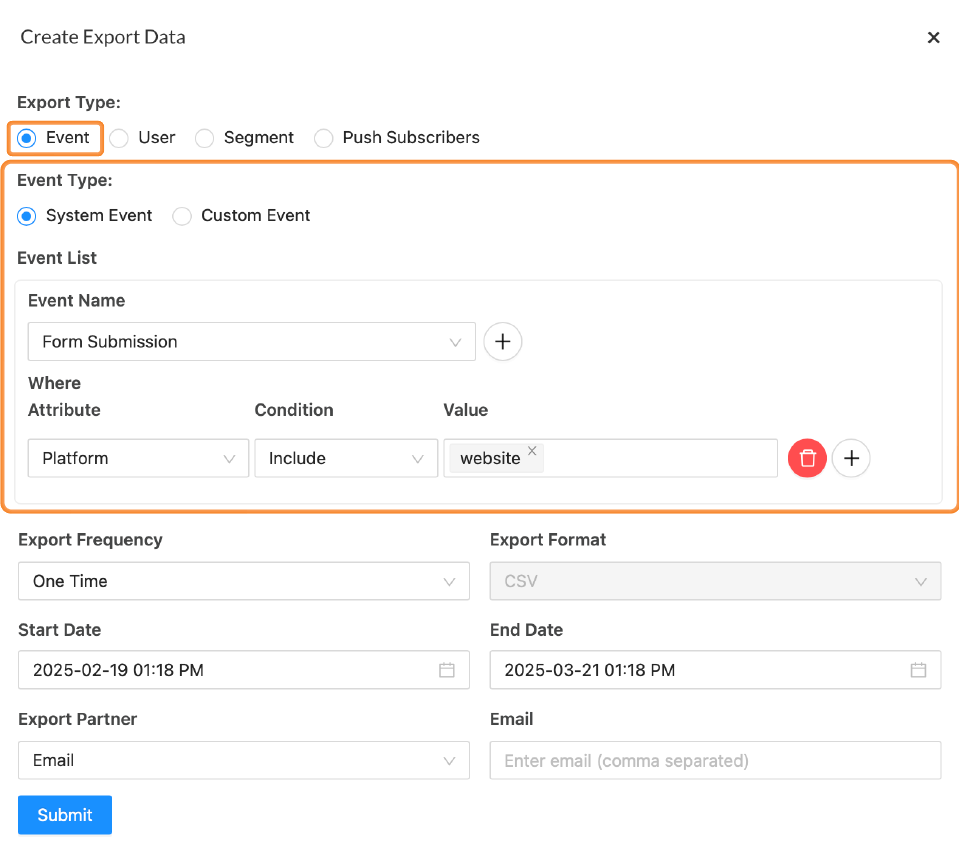Image resolution: width=959 pixels, height=858 pixels.
Task: Edit the Start Date field
Action: point(244,670)
